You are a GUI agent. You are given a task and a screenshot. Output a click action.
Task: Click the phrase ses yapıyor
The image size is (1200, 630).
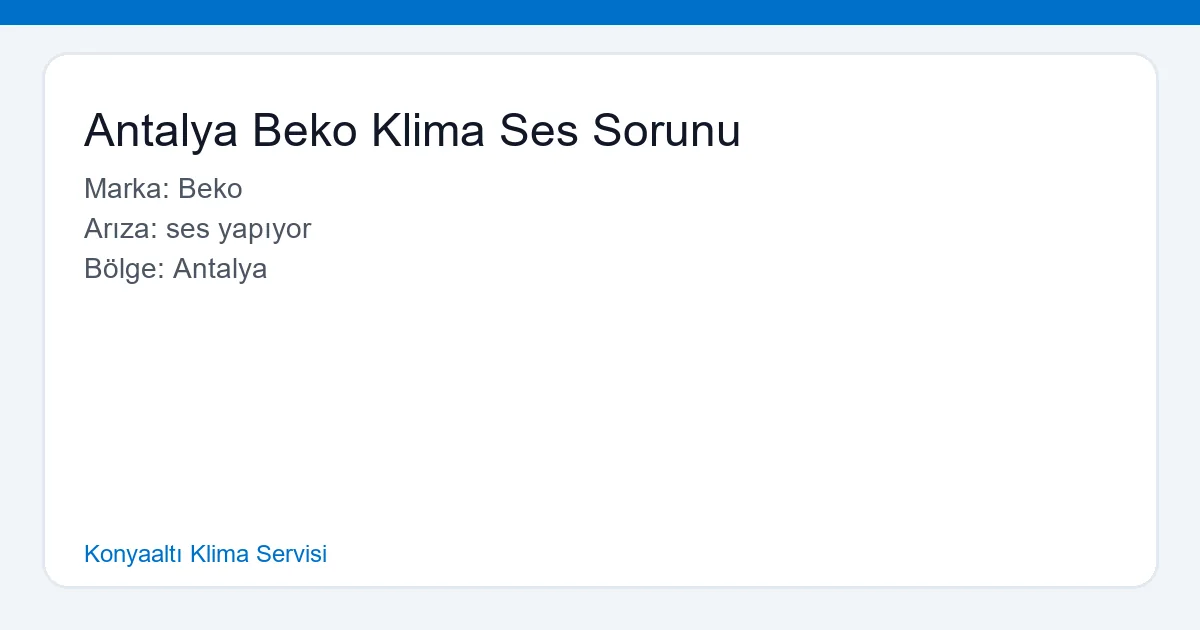point(239,229)
